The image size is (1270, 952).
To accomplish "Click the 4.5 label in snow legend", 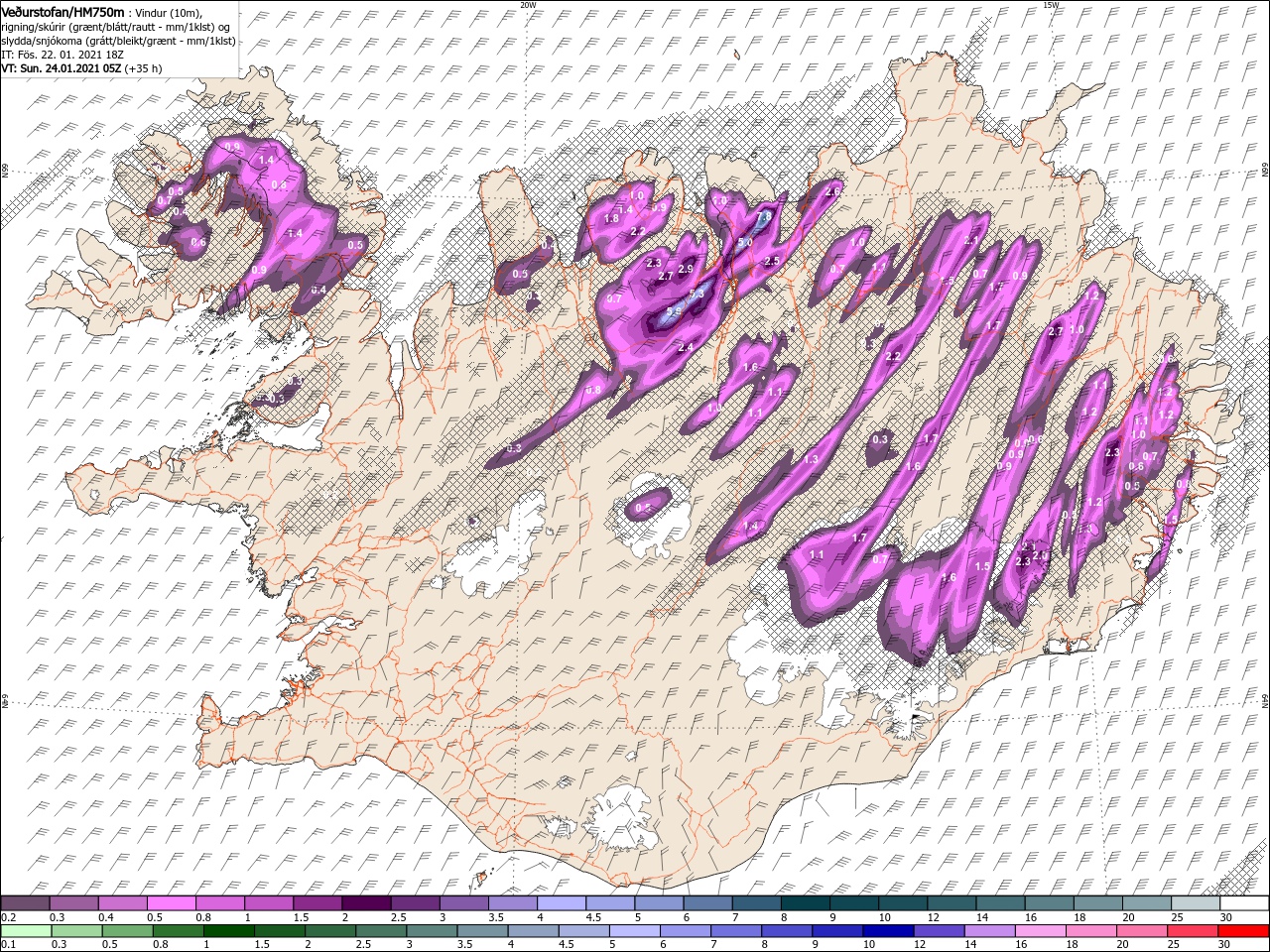I will [593, 918].
